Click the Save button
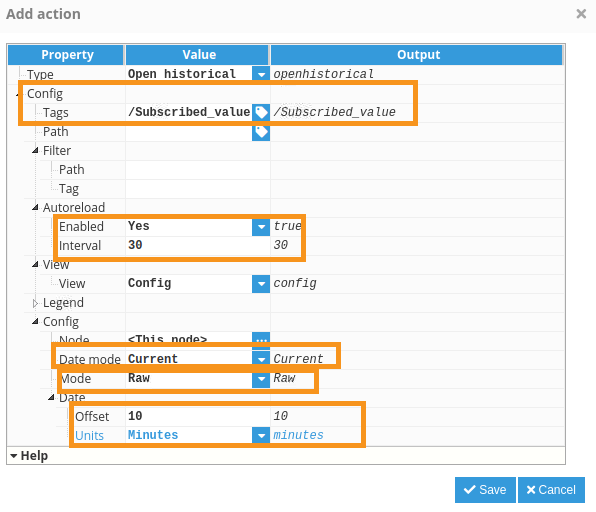 (x=485, y=490)
